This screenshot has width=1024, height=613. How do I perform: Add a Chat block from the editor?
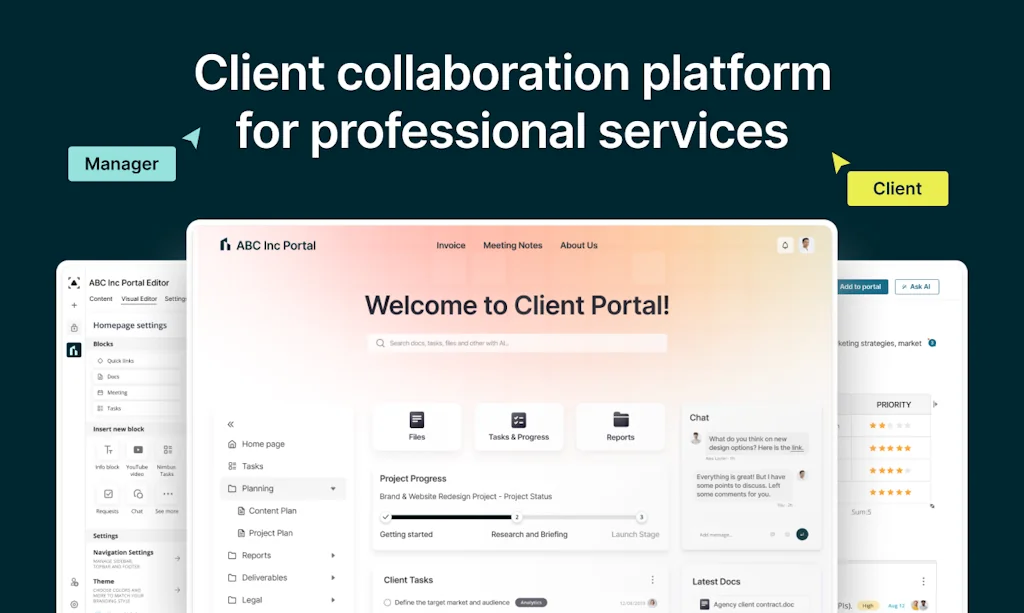pos(138,494)
